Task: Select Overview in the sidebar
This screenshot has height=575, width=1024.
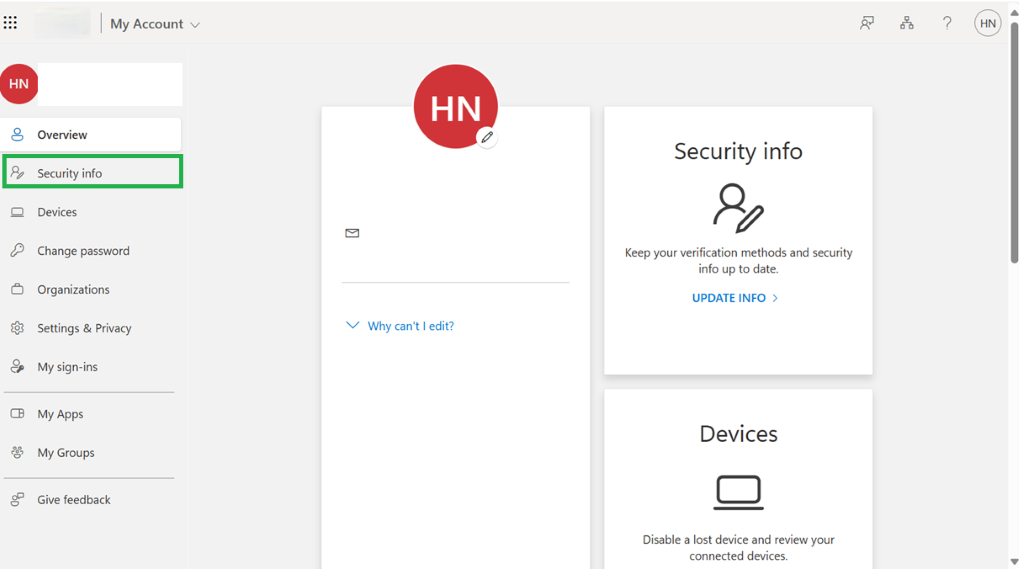Action: (91, 135)
